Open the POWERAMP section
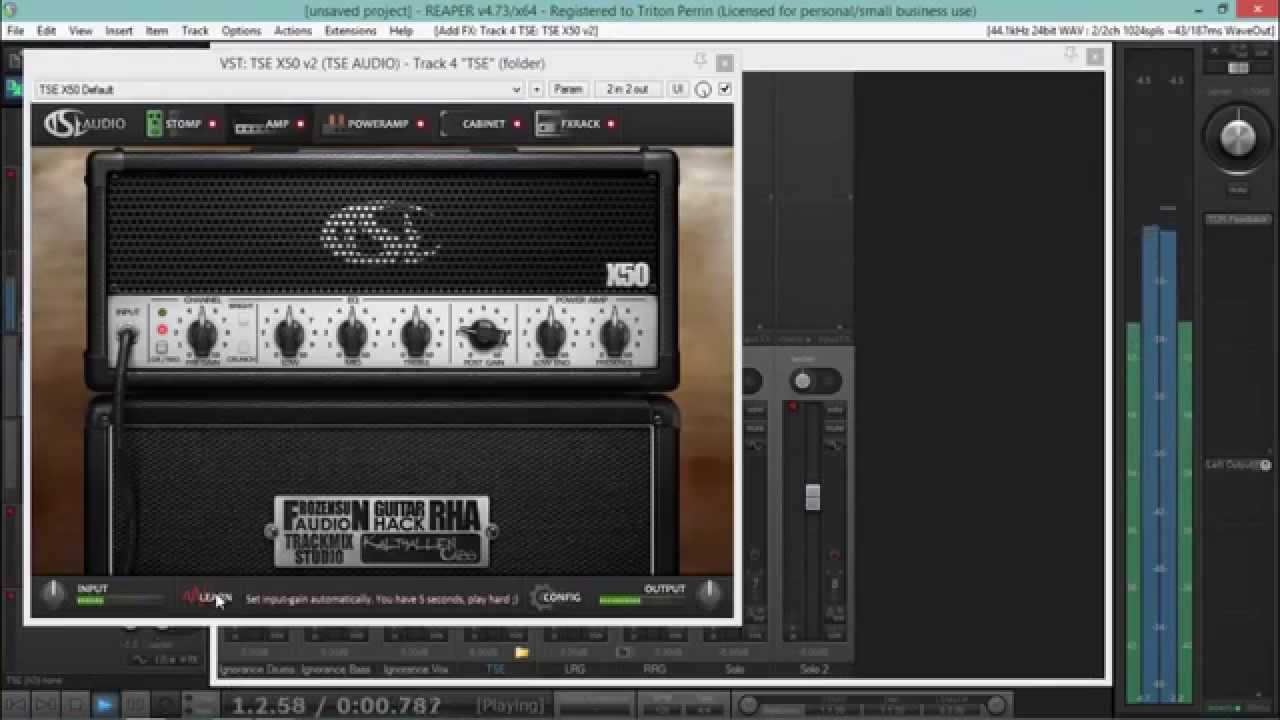Image resolution: width=1280 pixels, height=720 pixels. 365,124
